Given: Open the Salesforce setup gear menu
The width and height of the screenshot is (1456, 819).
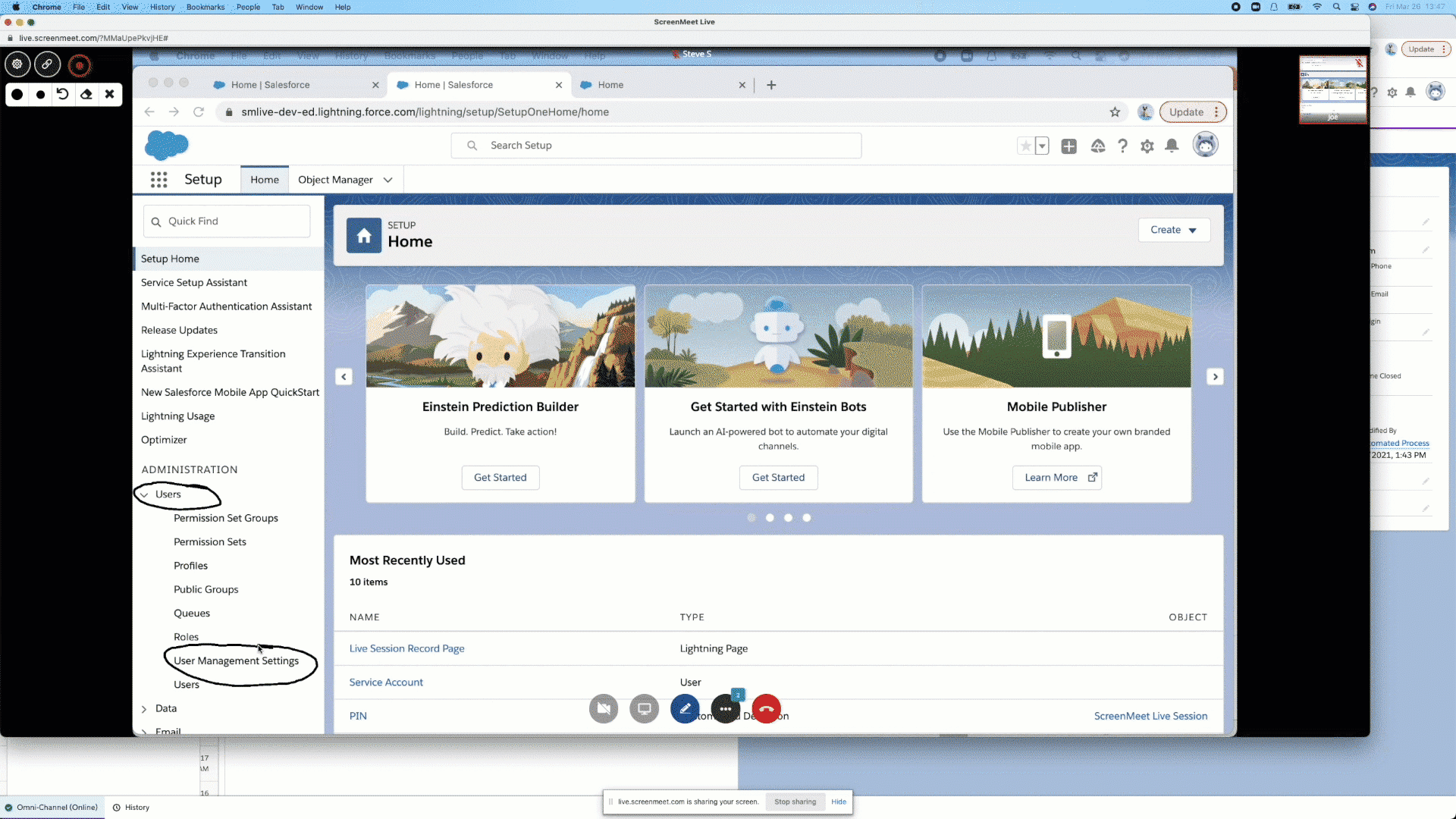Looking at the screenshot, I should [1147, 146].
